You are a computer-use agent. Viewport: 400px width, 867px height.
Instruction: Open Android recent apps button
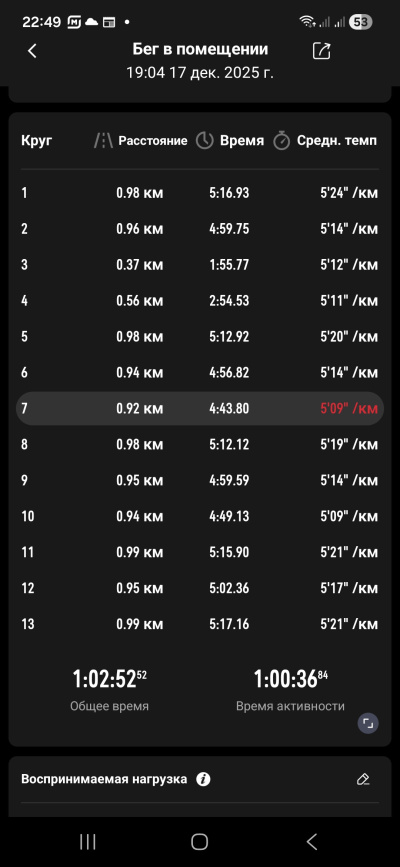click(x=87, y=842)
